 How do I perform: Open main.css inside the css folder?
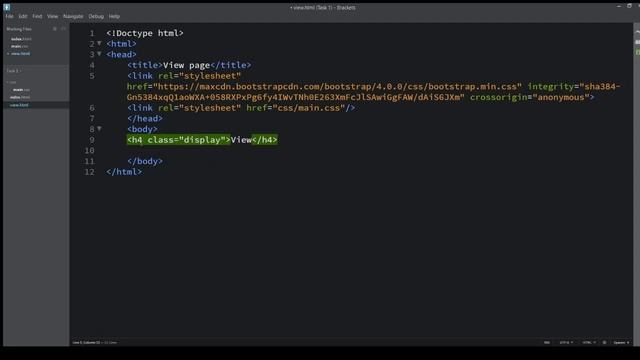pos(21,89)
